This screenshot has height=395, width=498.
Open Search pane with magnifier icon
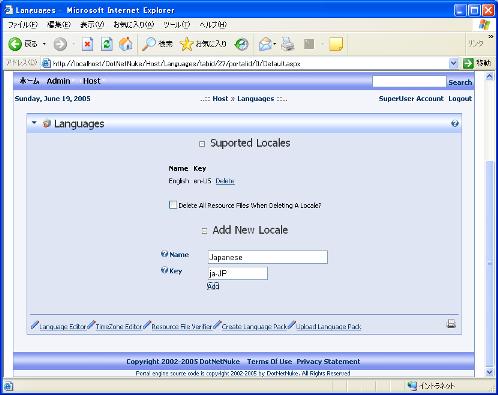(x=149, y=44)
